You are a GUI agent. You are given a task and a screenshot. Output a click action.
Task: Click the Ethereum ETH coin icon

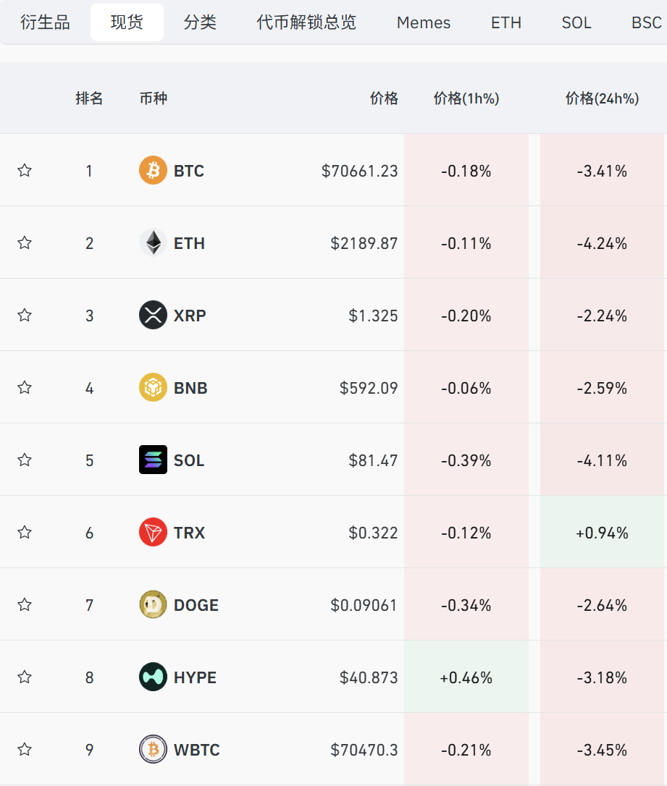(153, 243)
